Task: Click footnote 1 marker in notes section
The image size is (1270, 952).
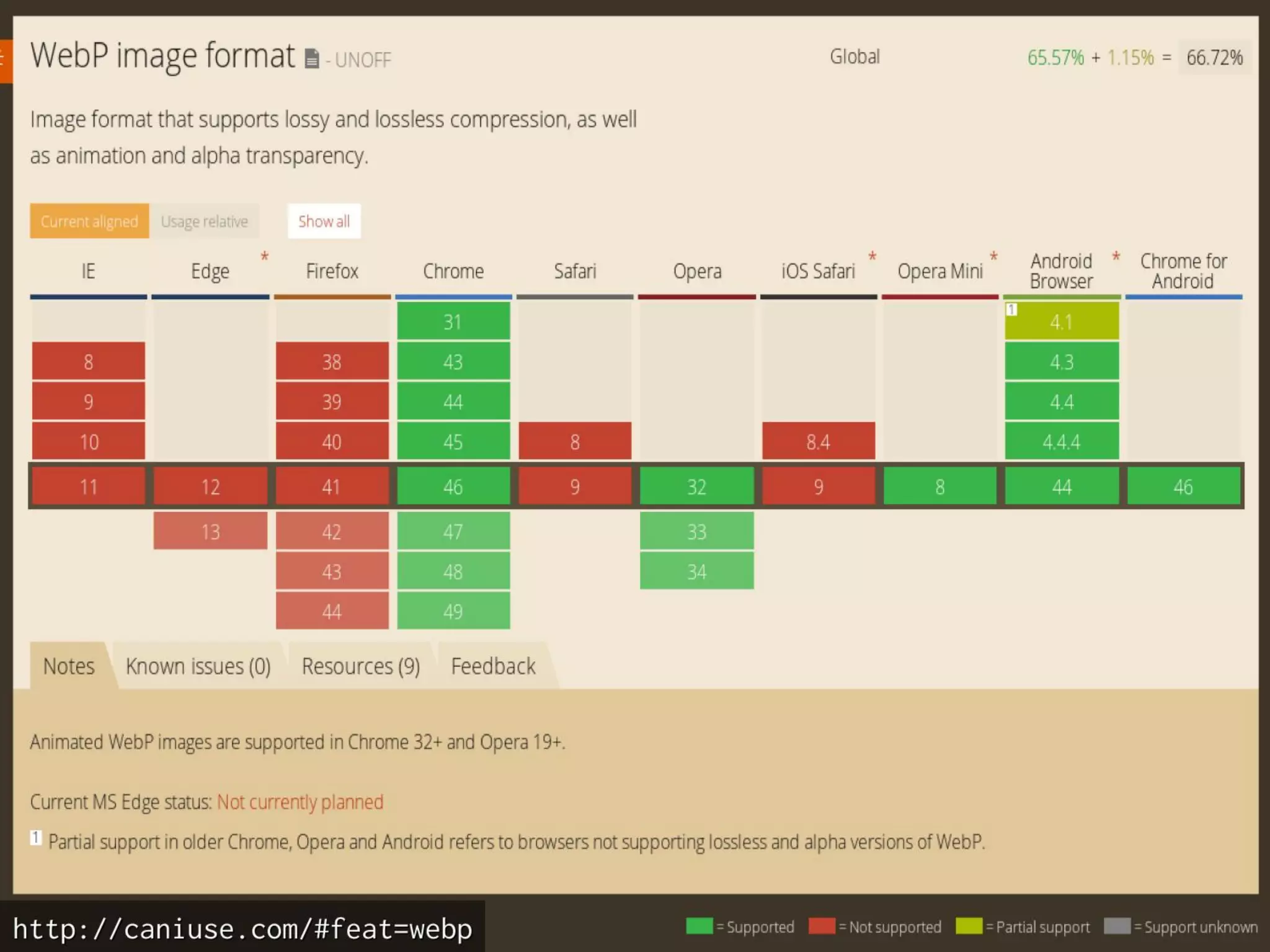Action: [x=36, y=838]
